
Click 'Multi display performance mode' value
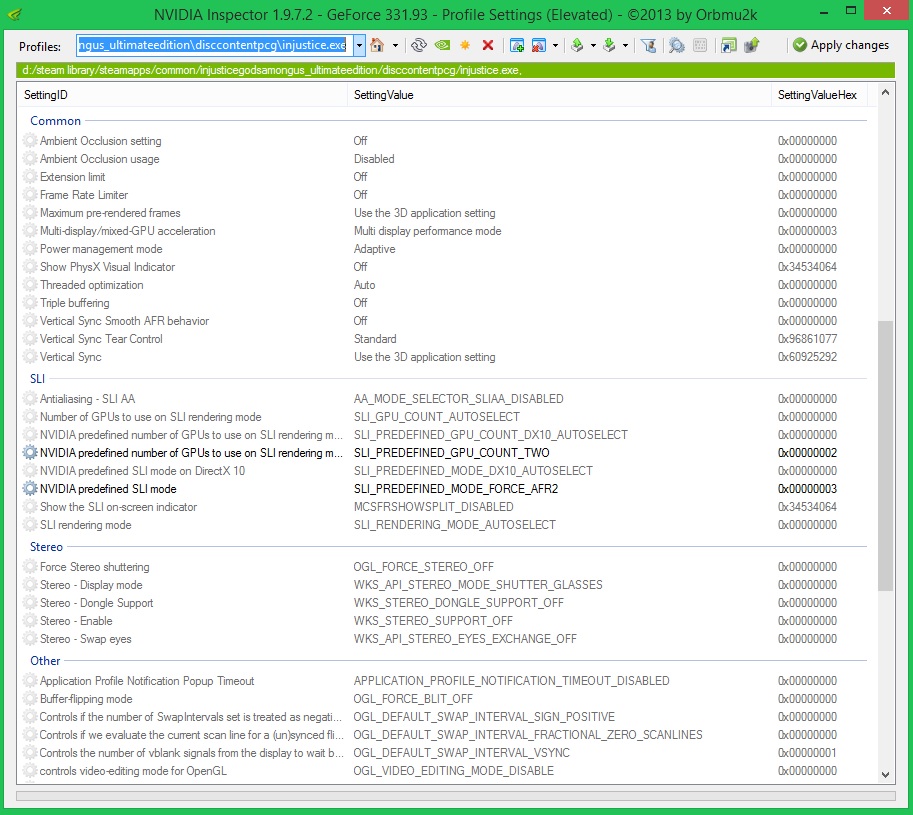coord(427,231)
